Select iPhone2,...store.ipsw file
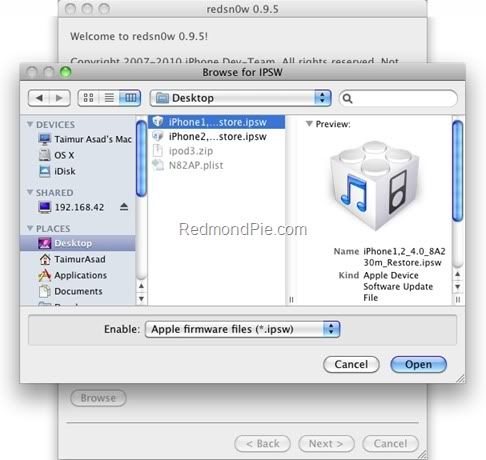This screenshot has width=486, height=460. pyautogui.click(x=217, y=136)
